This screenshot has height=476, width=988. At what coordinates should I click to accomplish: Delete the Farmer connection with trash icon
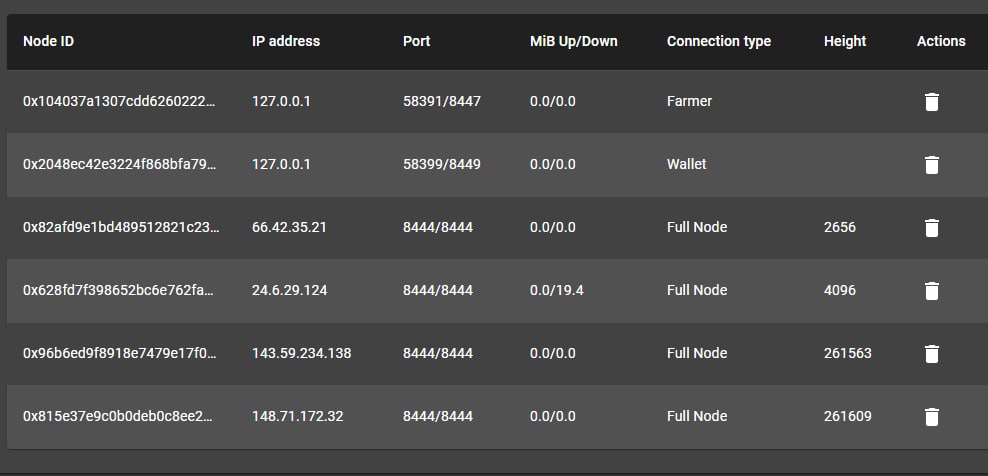point(931,102)
